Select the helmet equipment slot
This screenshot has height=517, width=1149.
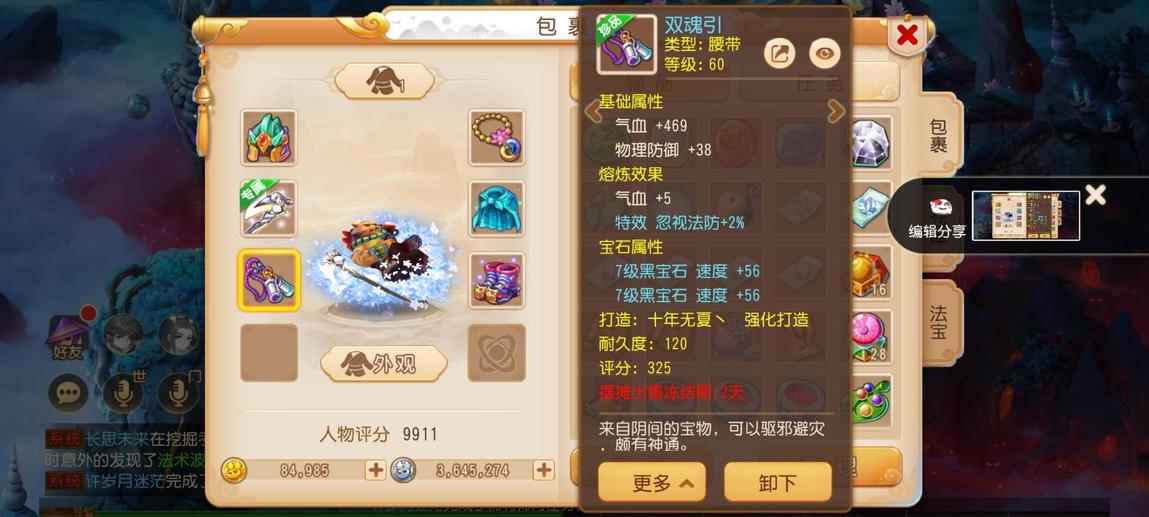pos(269,138)
